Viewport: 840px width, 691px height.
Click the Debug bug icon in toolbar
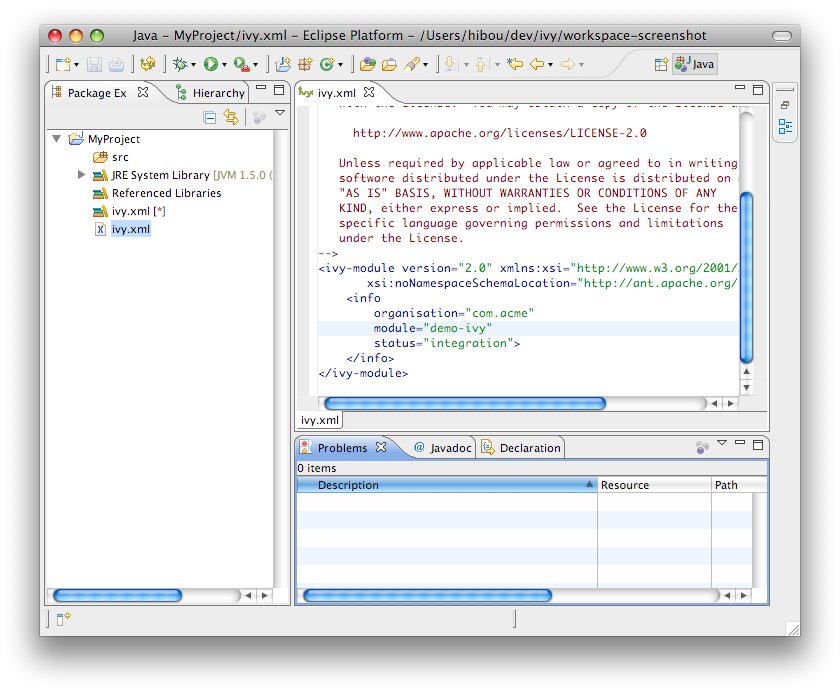click(180, 64)
